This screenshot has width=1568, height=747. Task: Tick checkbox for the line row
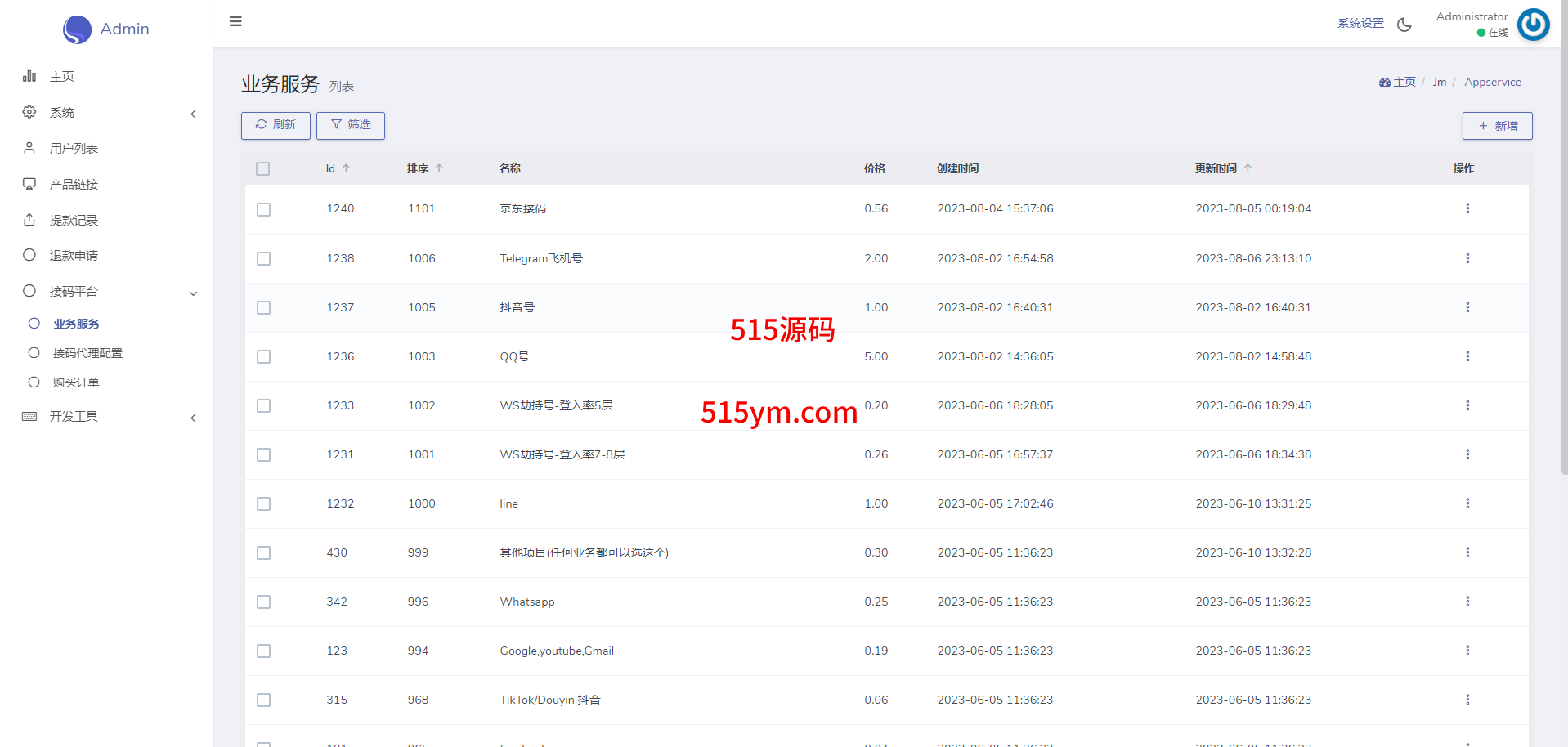tap(263, 504)
